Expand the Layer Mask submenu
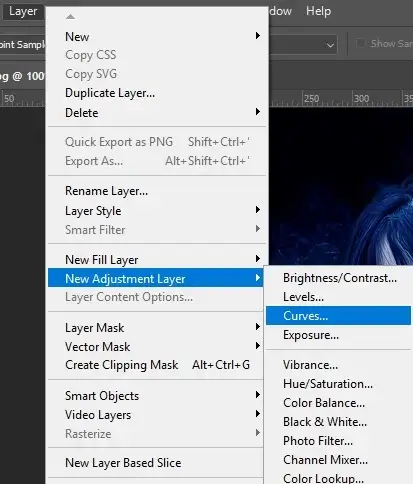413x484 pixels. 157,328
